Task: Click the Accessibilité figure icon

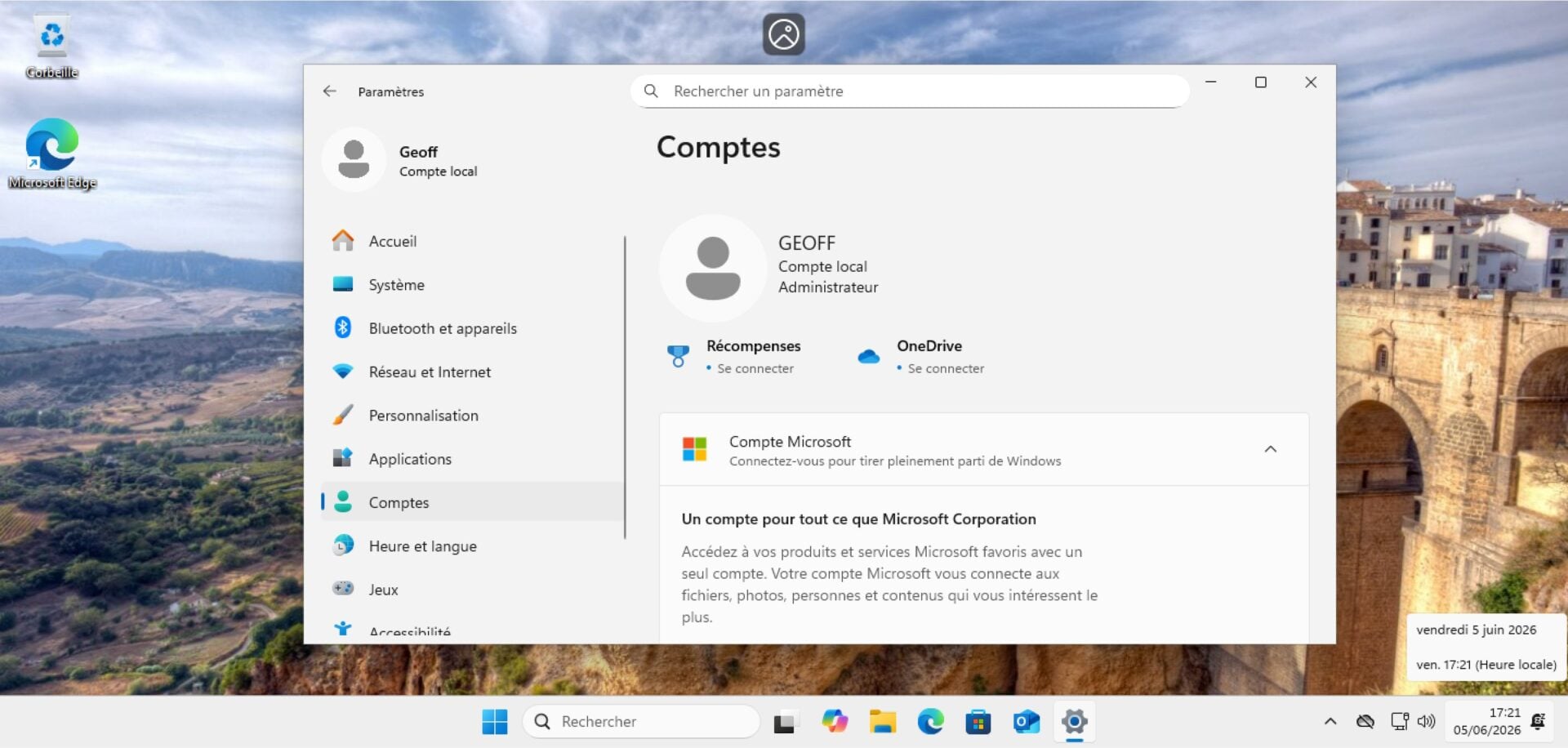Action: (x=343, y=629)
